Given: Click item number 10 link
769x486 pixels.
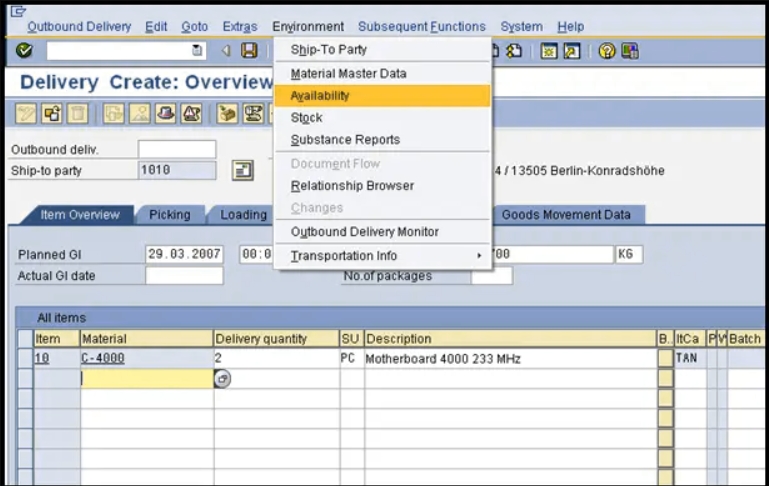Looking at the screenshot, I should point(42,358).
